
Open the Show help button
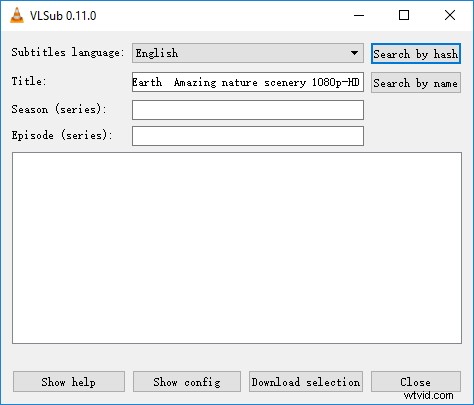tap(69, 382)
